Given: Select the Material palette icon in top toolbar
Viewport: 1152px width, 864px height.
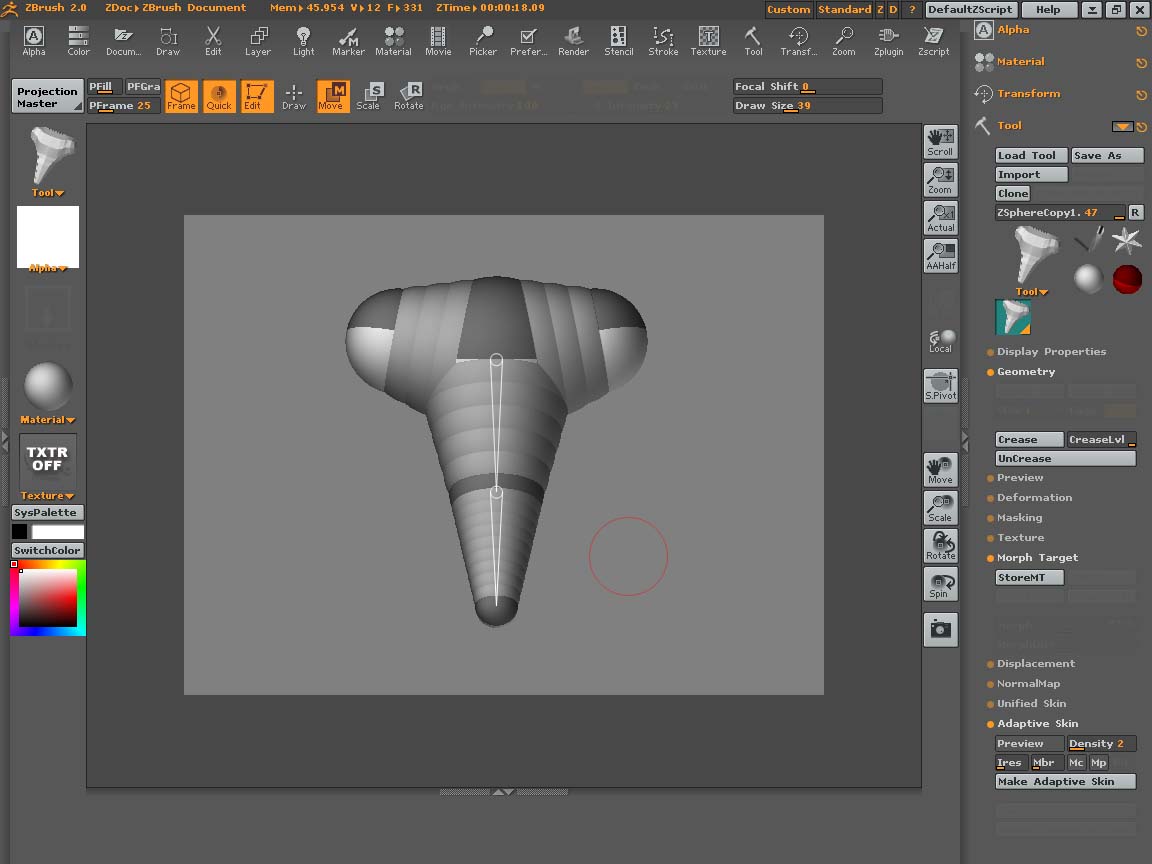Looking at the screenshot, I should [x=393, y=40].
